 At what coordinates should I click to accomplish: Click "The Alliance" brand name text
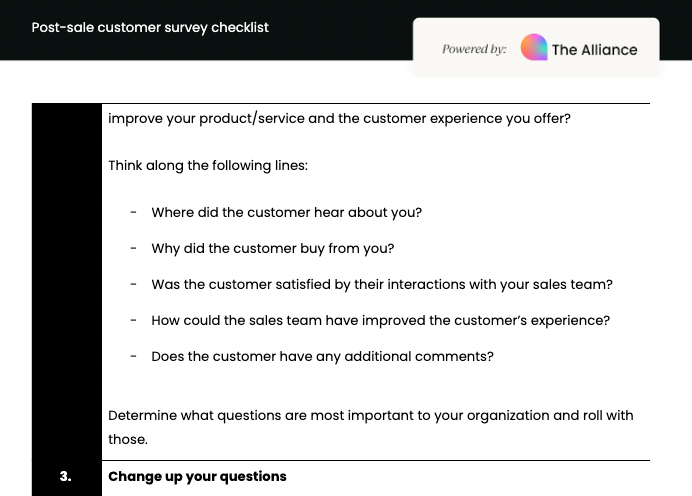(594, 49)
